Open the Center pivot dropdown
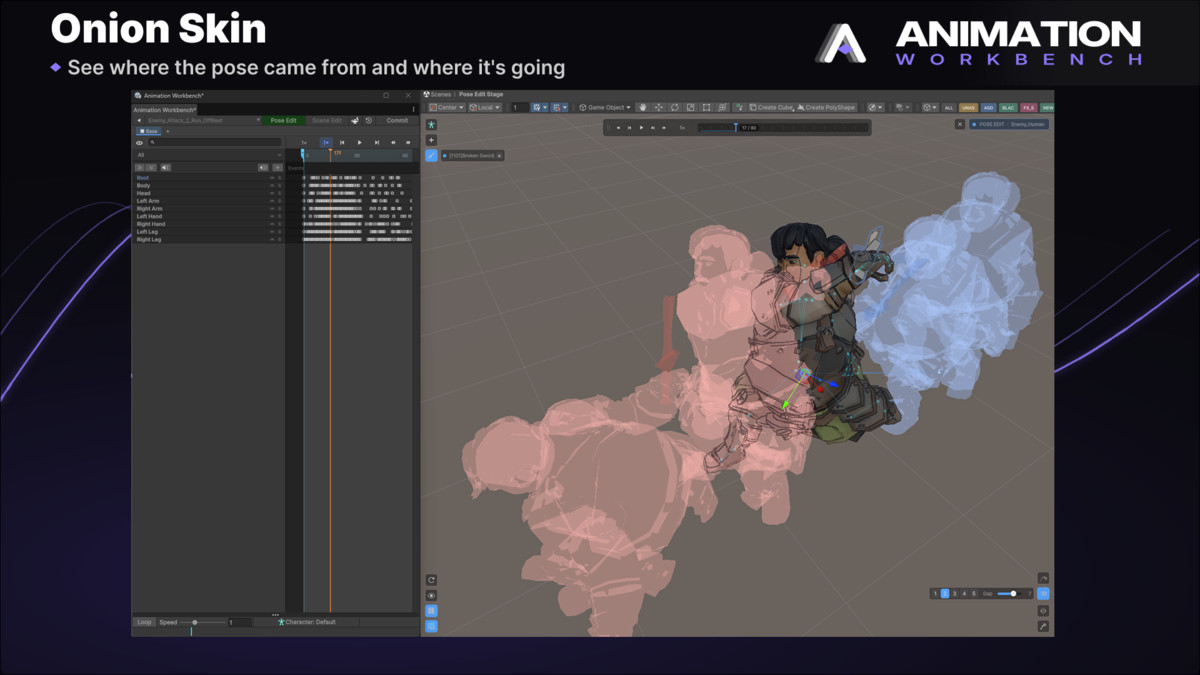This screenshot has width=1200, height=675. pyautogui.click(x=446, y=107)
